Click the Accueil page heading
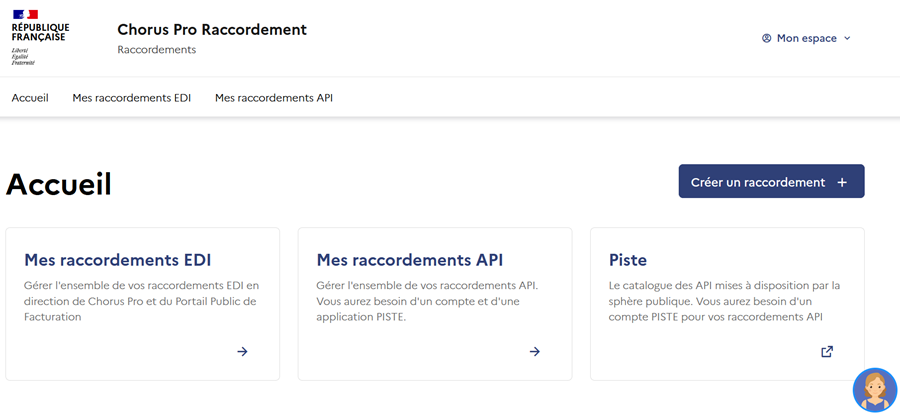900x414 pixels. click(59, 184)
